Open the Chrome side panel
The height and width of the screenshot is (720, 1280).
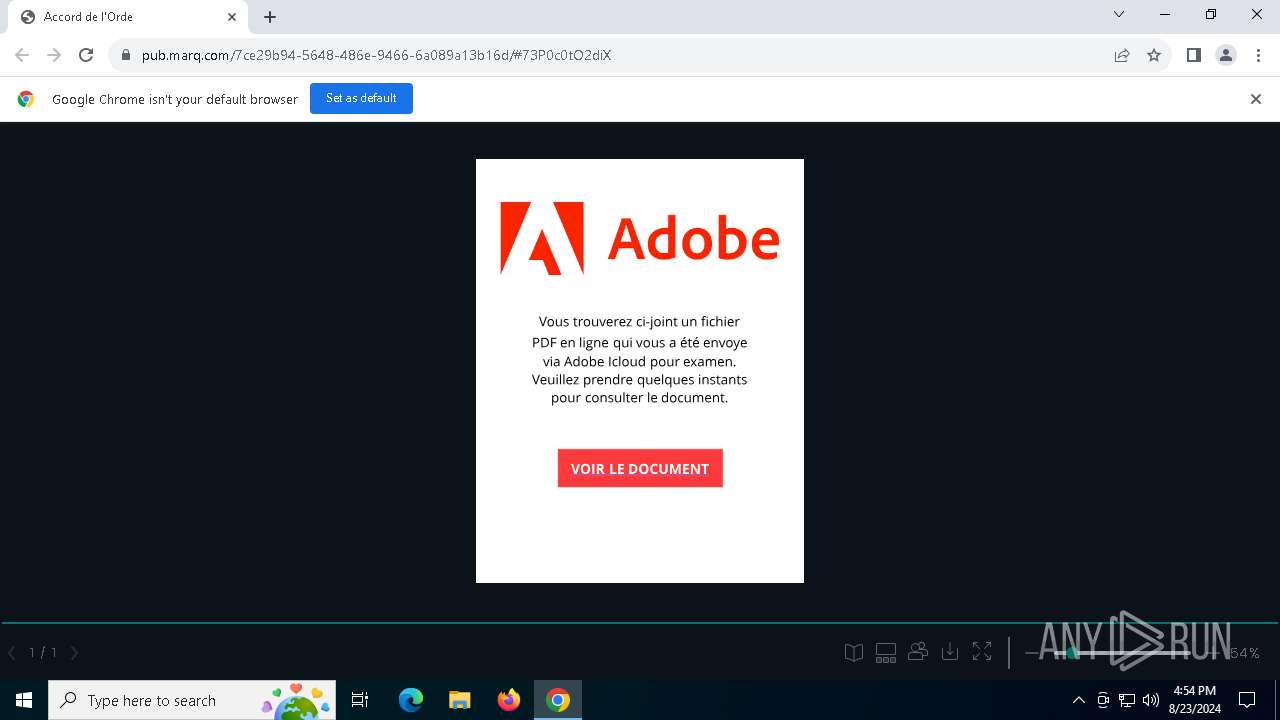pos(1193,55)
